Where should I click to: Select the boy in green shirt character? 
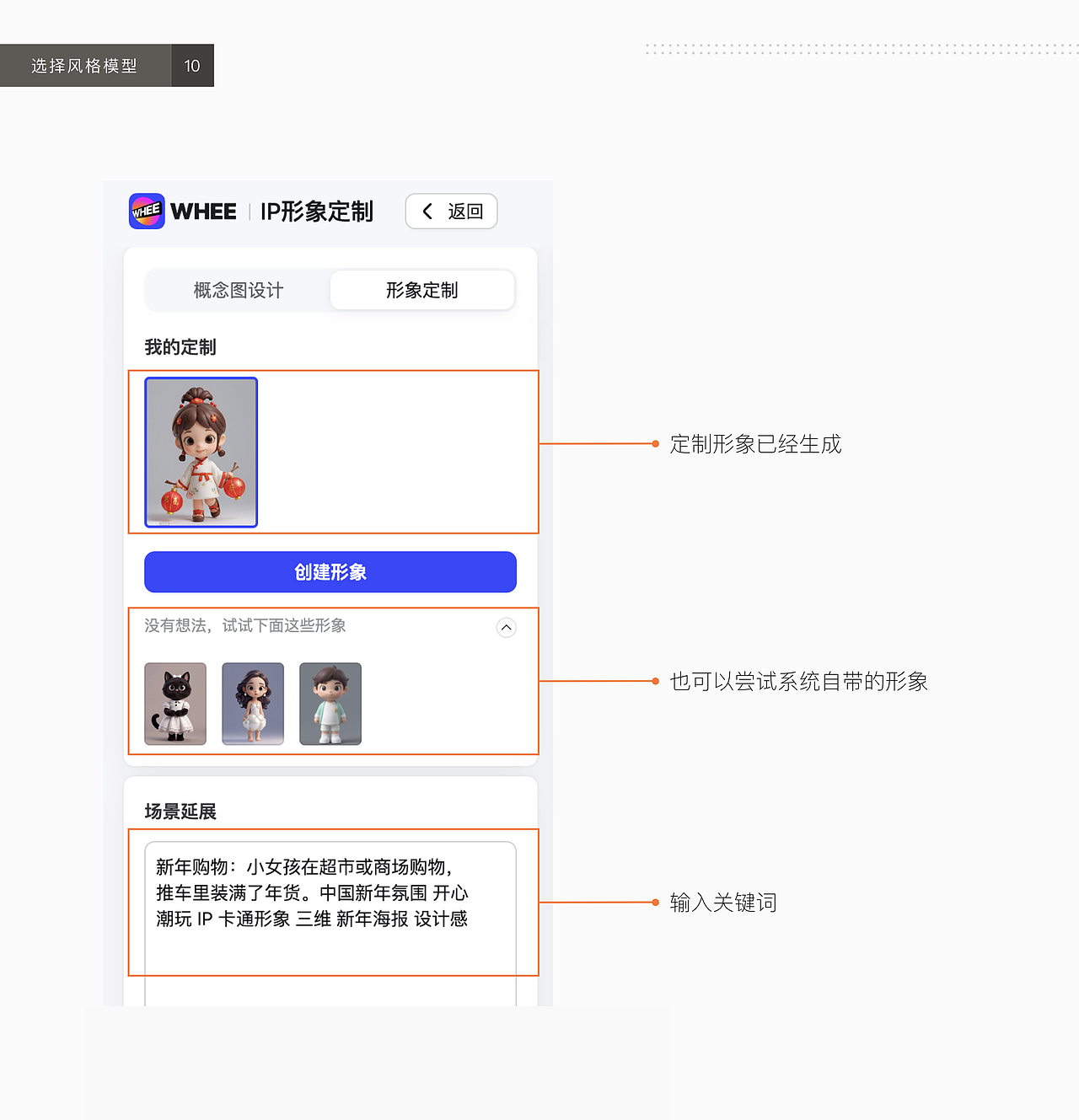click(x=330, y=704)
